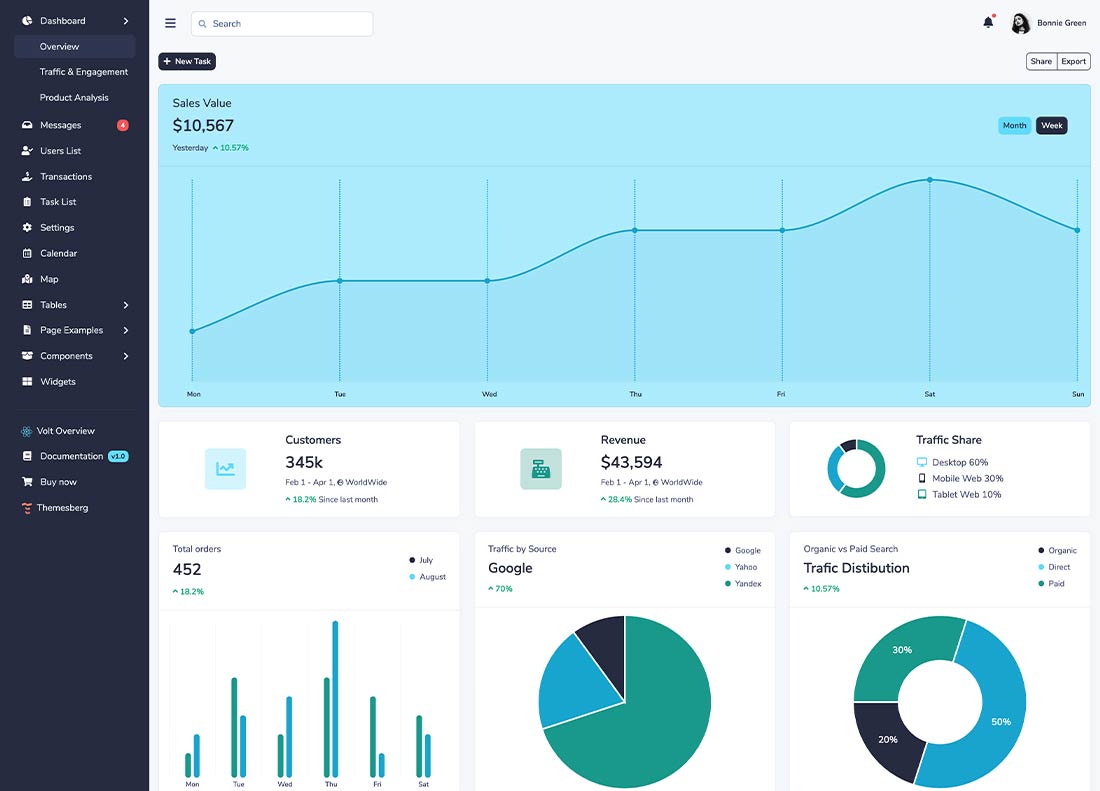Click the notification bell icon
The image size is (1100, 791).
click(x=988, y=22)
